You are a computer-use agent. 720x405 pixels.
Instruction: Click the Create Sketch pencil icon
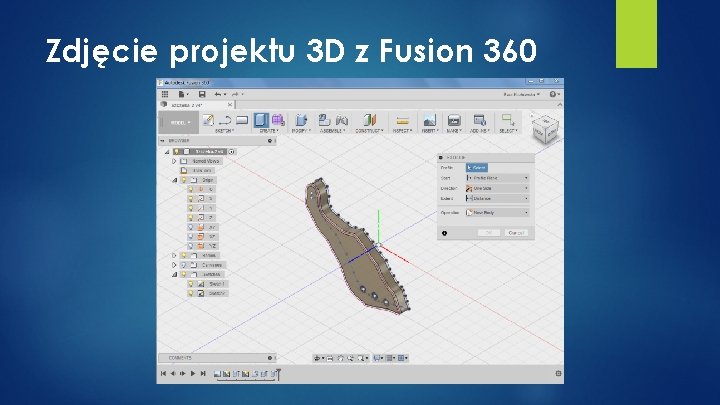208,120
